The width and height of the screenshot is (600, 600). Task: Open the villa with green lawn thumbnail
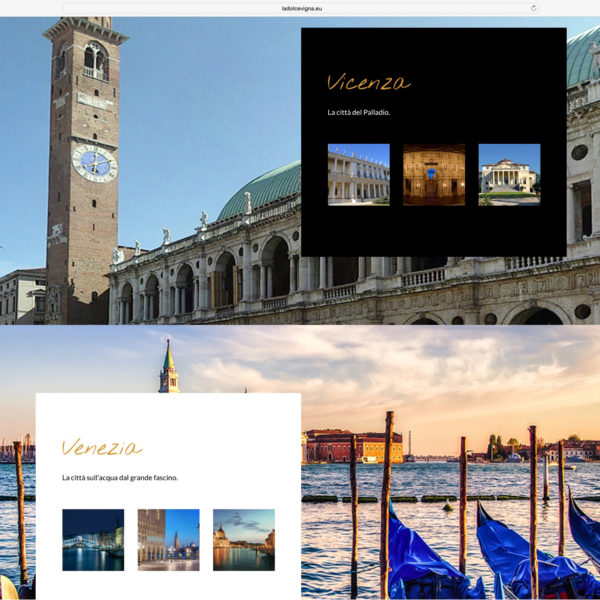point(509,174)
